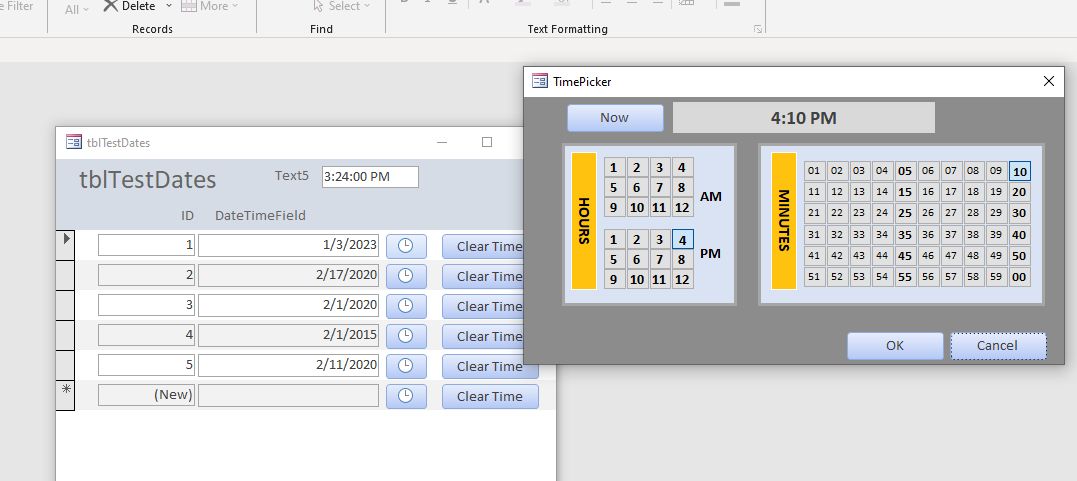
Task: Select AM hour 9 toggle button
Action: click(614, 207)
